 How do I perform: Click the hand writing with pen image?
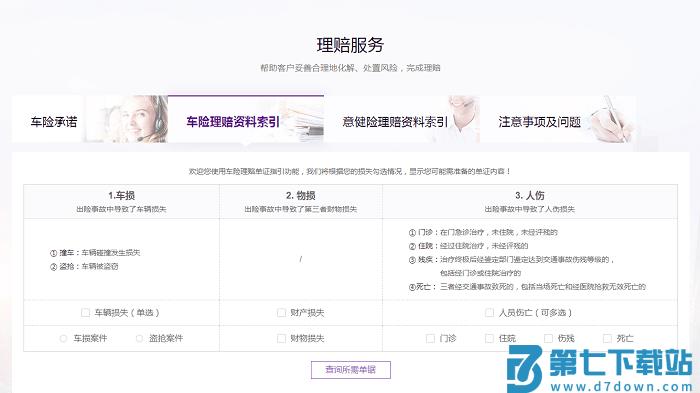coord(610,119)
